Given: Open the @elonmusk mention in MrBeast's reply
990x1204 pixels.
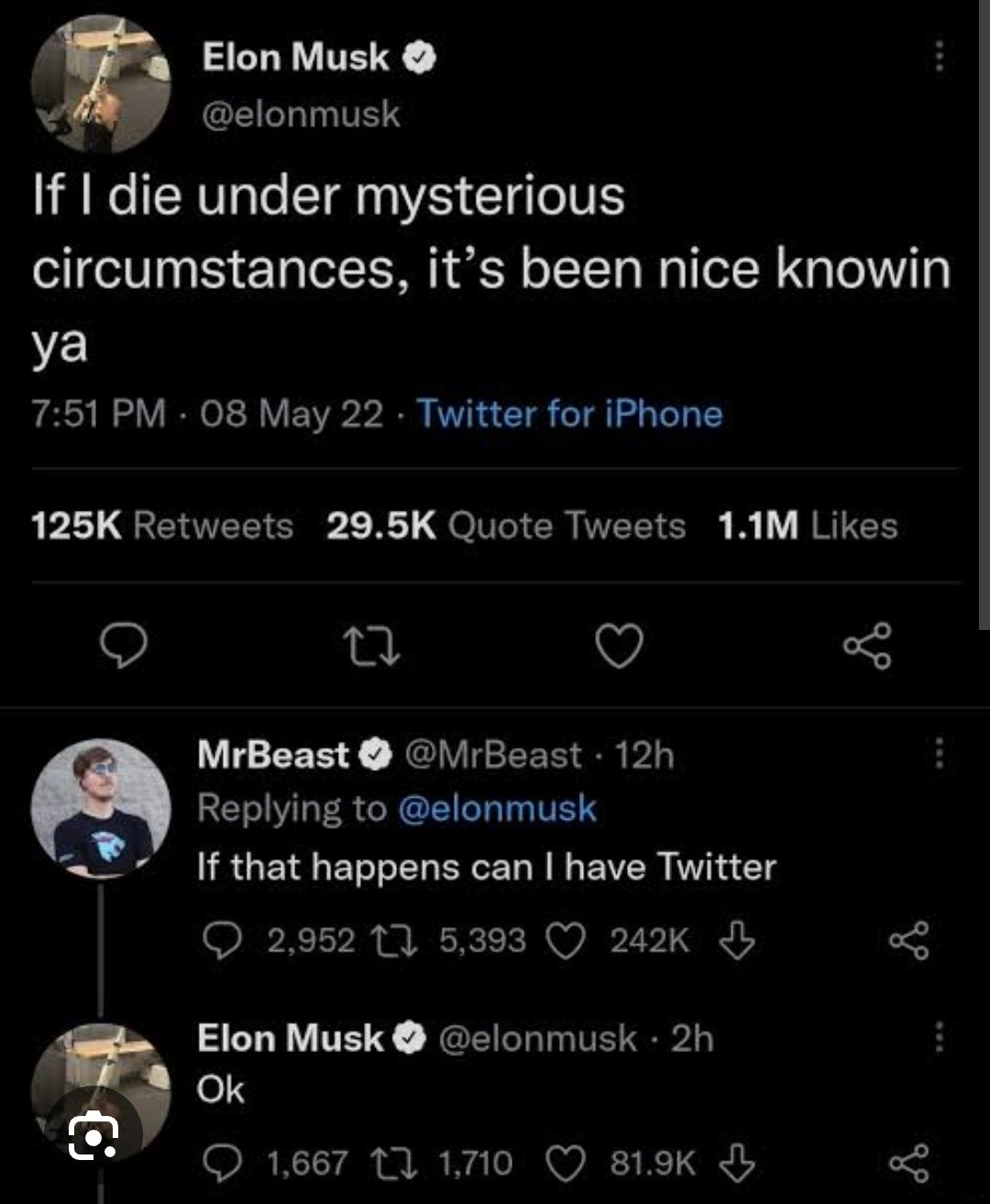Looking at the screenshot, I should (x=497, y=809).
